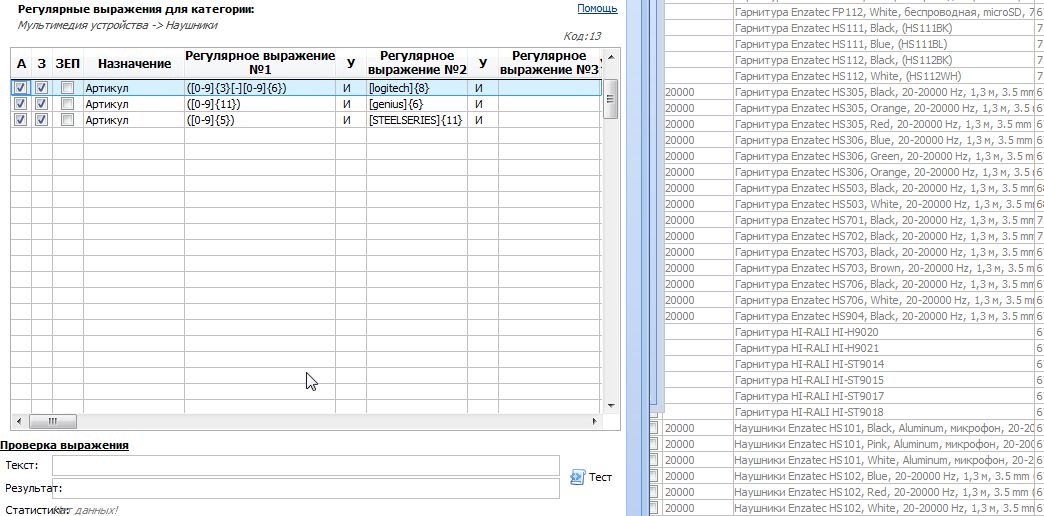This screenshot has width=1044, height=516.
Task: Open the Помощь help link
Action: tap(597, 9)
